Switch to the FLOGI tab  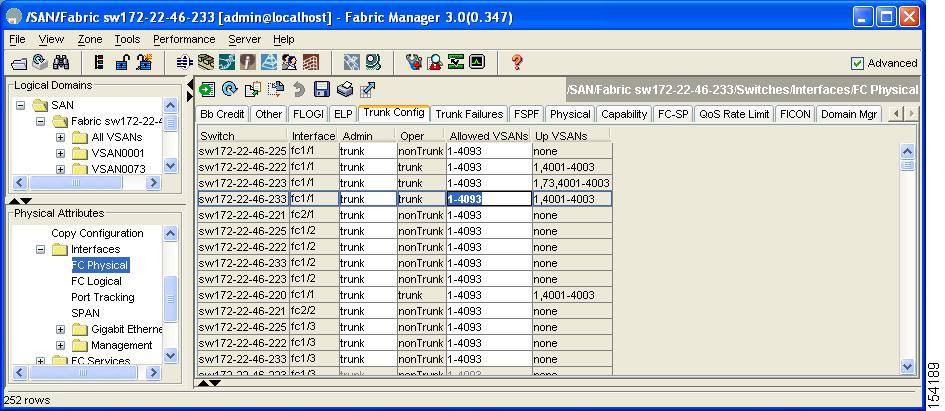(x=309, y=114)
